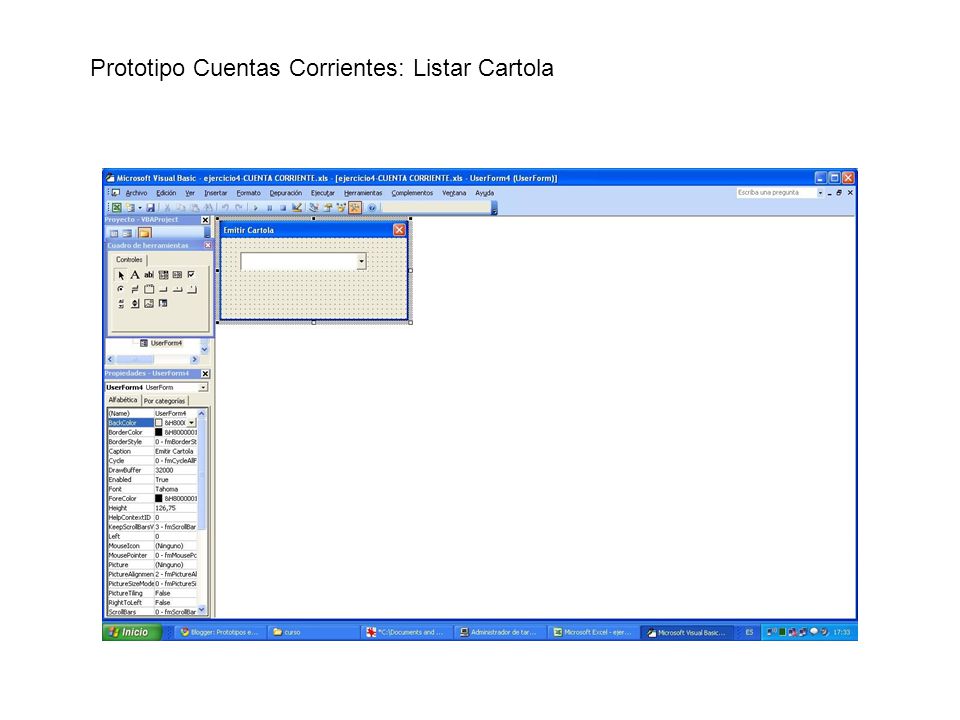Select the ScrollBar control tool
Image resolution: width=960 pixels, height=720 pixels.
(121, 304)
